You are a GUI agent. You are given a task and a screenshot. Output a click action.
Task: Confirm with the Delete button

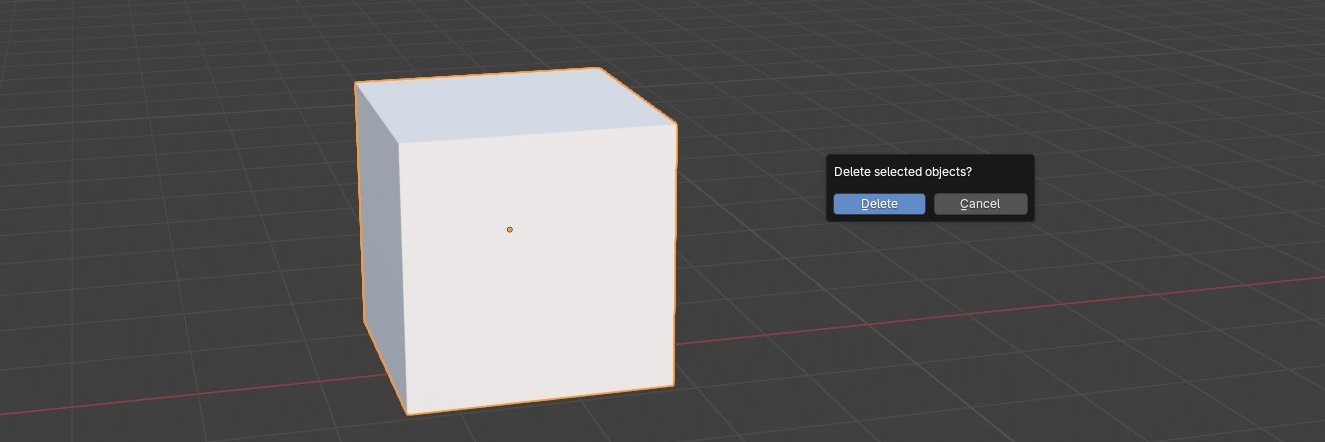click(879, 204)
